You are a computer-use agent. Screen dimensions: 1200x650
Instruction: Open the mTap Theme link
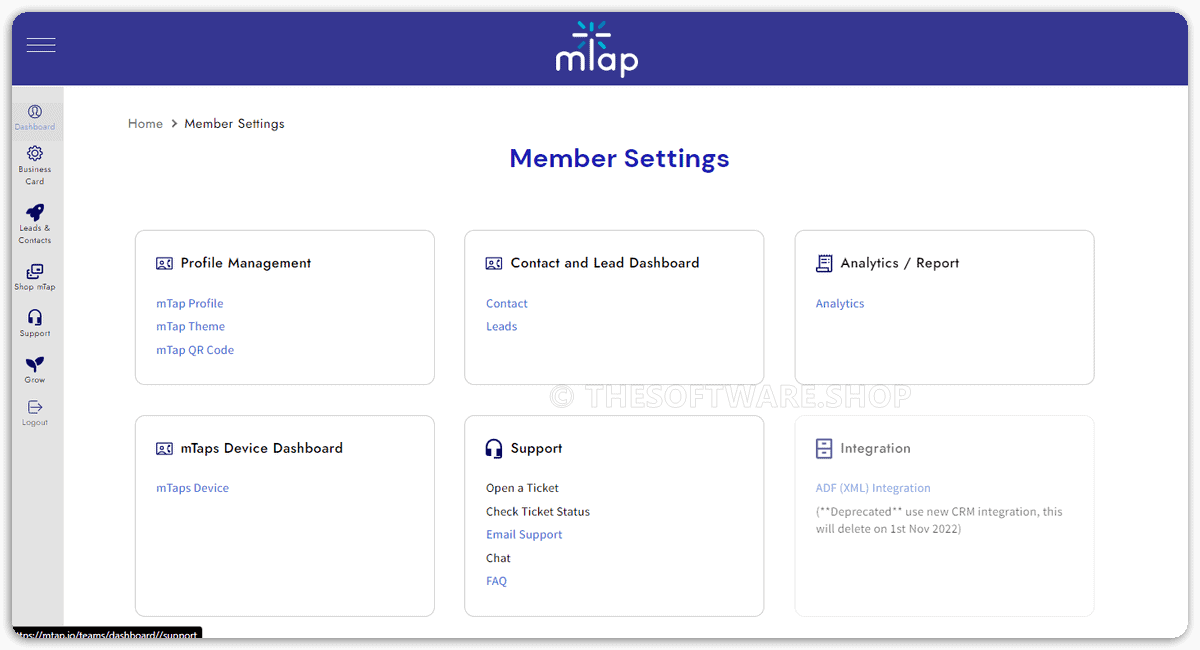(x=190, y=327)
